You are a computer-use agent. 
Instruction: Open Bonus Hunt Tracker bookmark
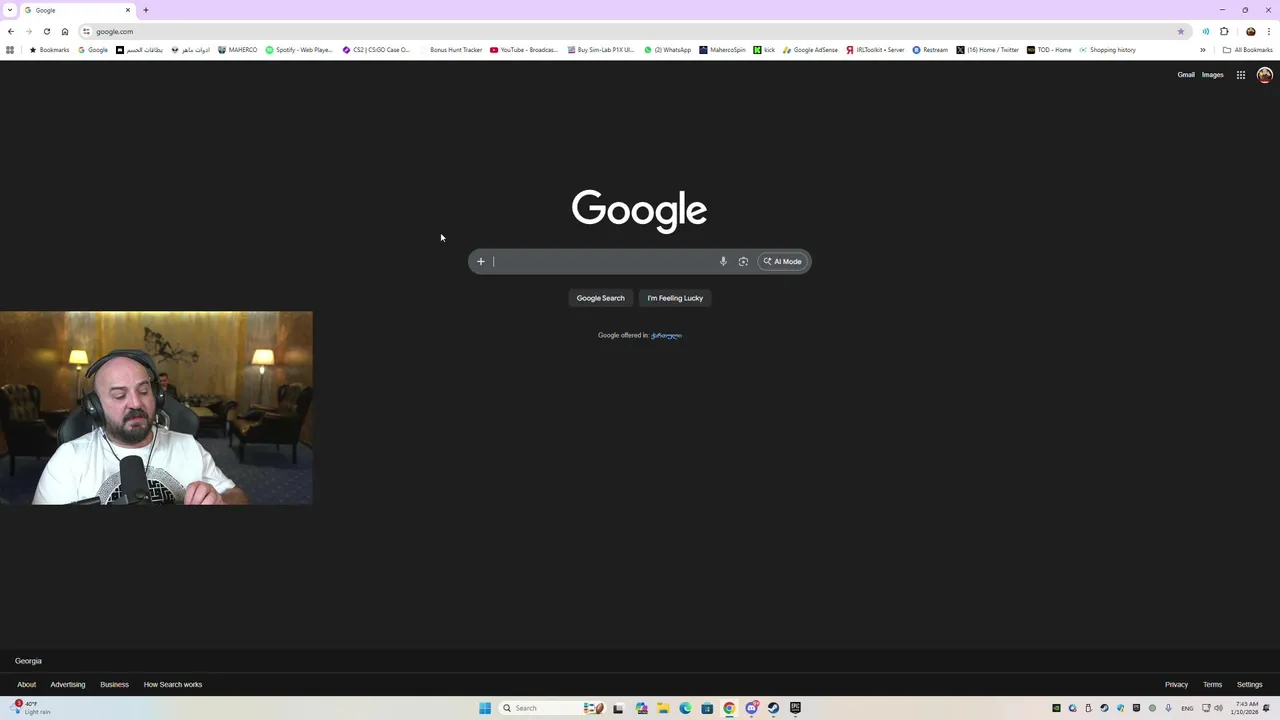(x=450, y=50)
